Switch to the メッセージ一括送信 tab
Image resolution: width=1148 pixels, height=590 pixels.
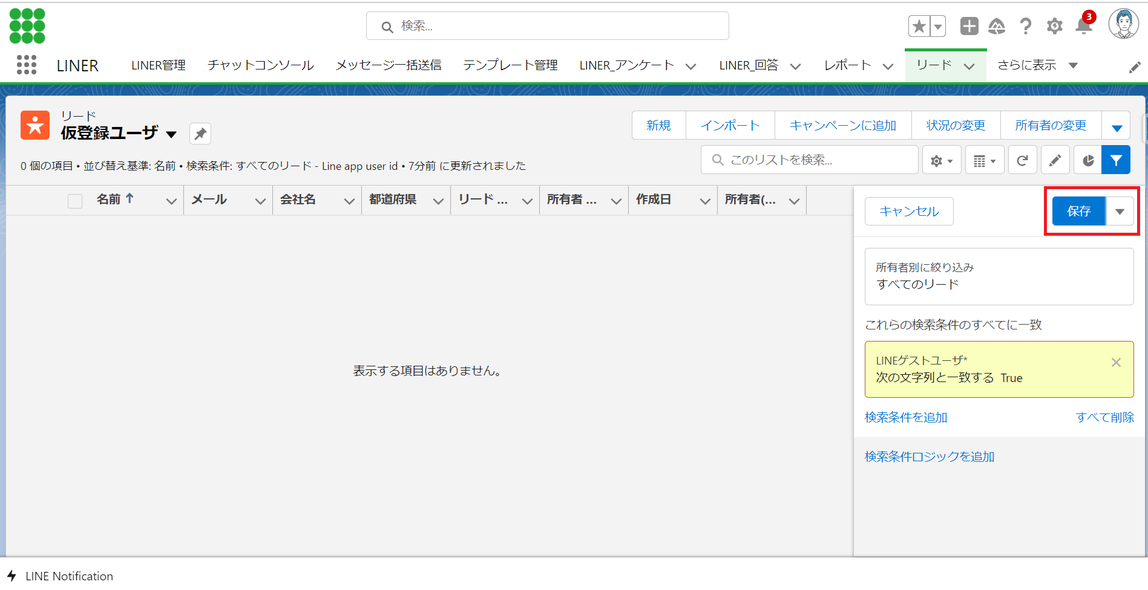point(388,65)
